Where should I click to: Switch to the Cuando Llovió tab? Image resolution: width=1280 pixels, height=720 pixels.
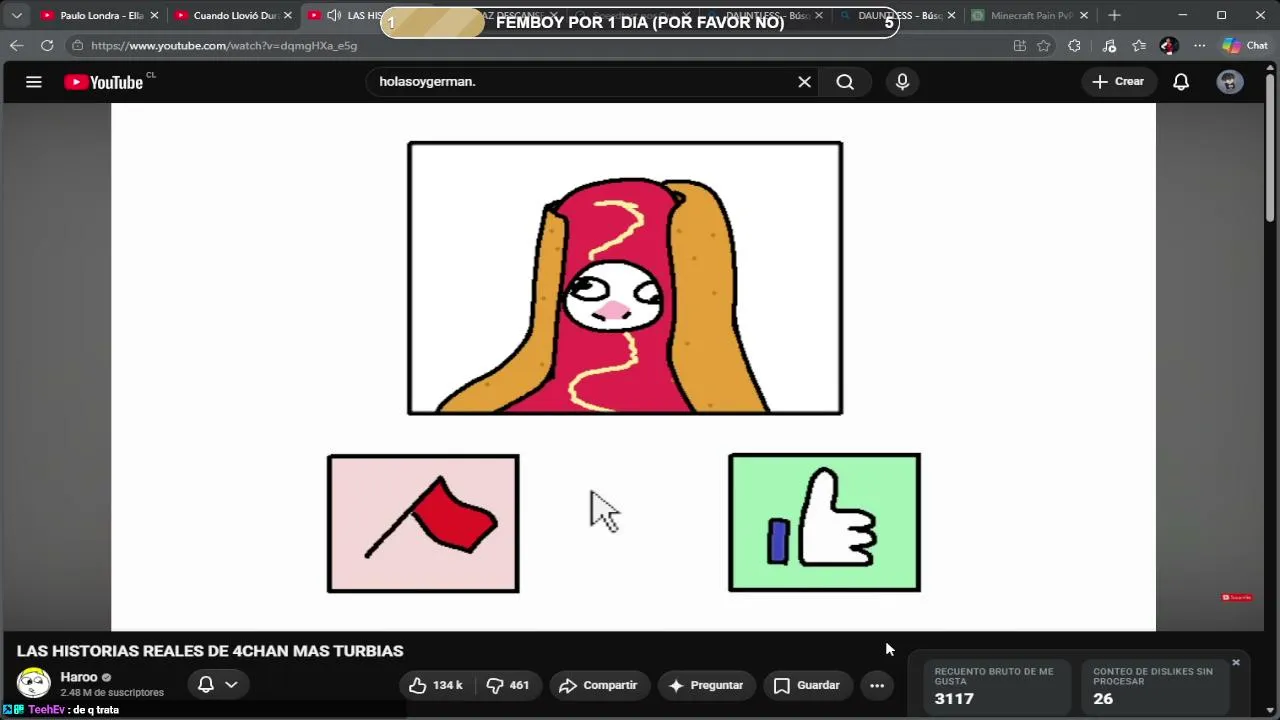click(x=232, y=16)
